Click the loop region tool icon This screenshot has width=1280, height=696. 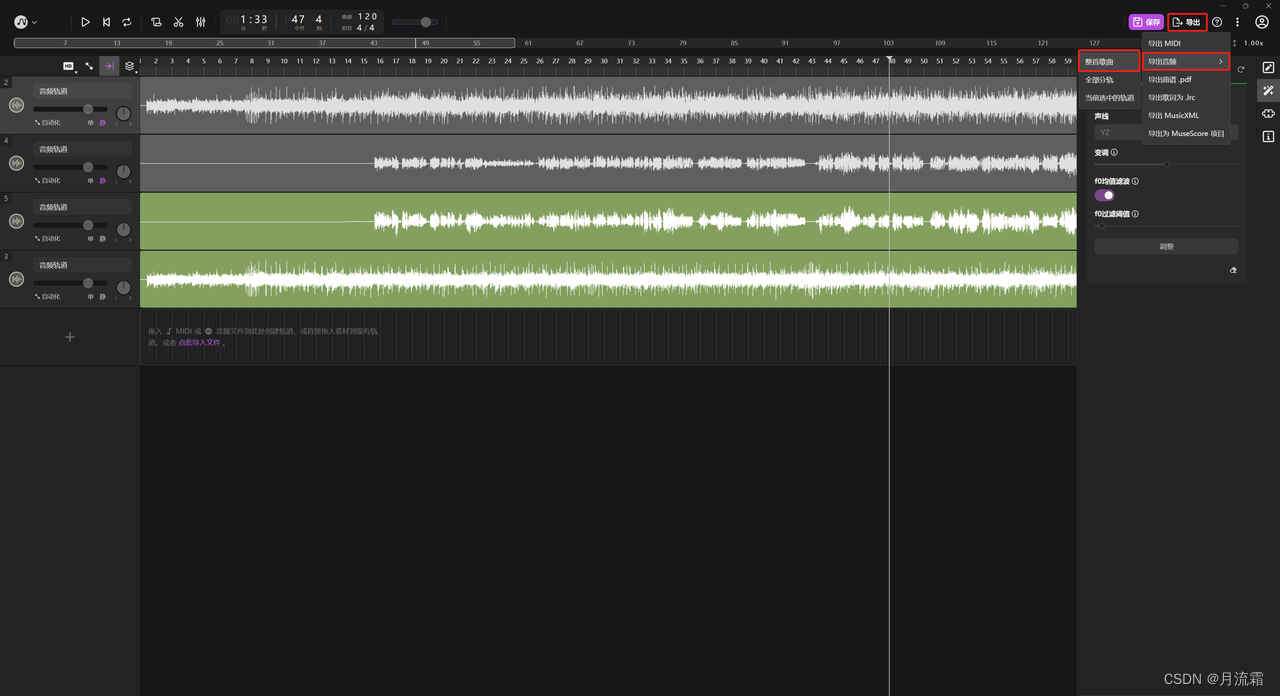point(156,22)
